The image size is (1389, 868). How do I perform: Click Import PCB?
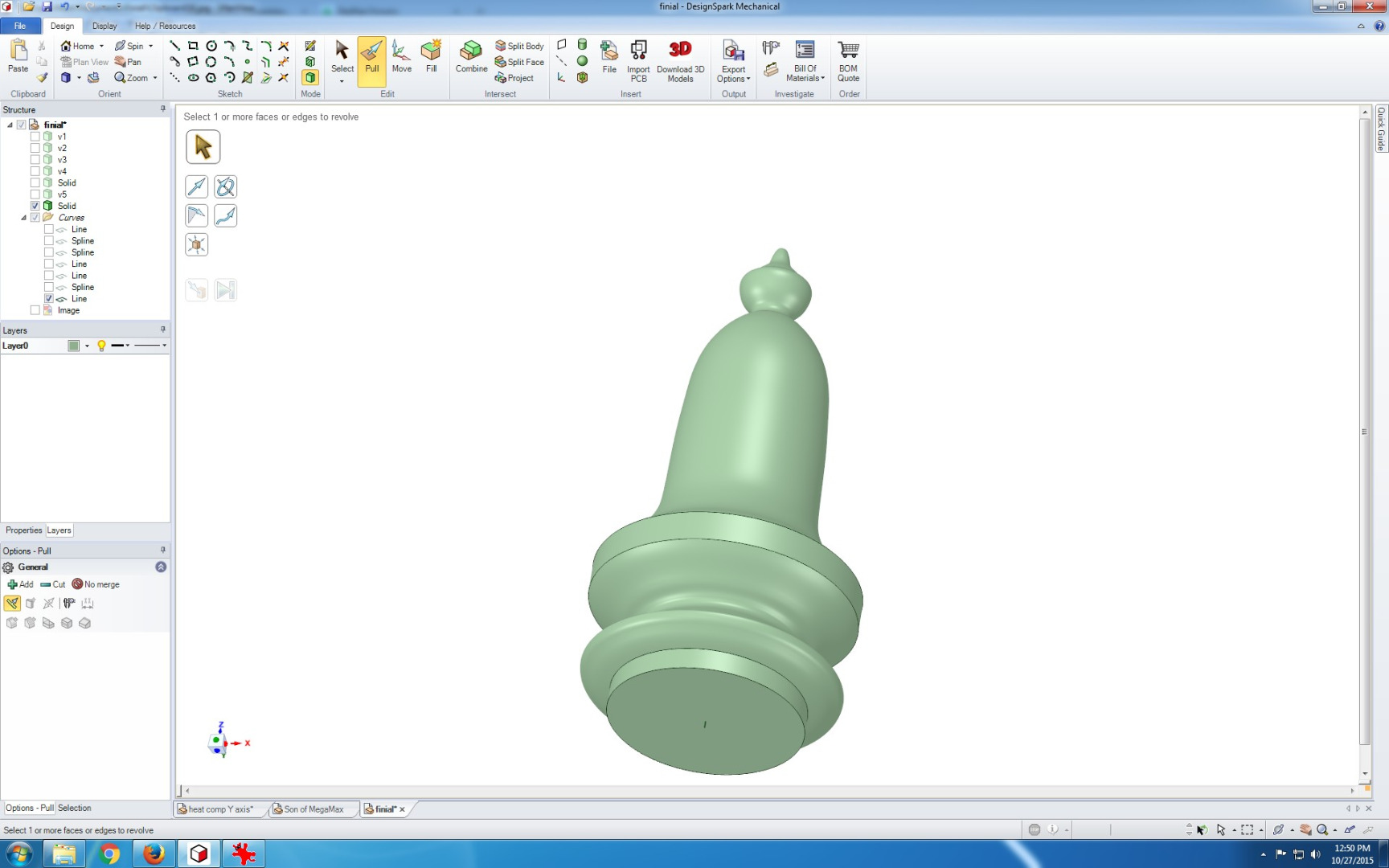coord(638,61)
